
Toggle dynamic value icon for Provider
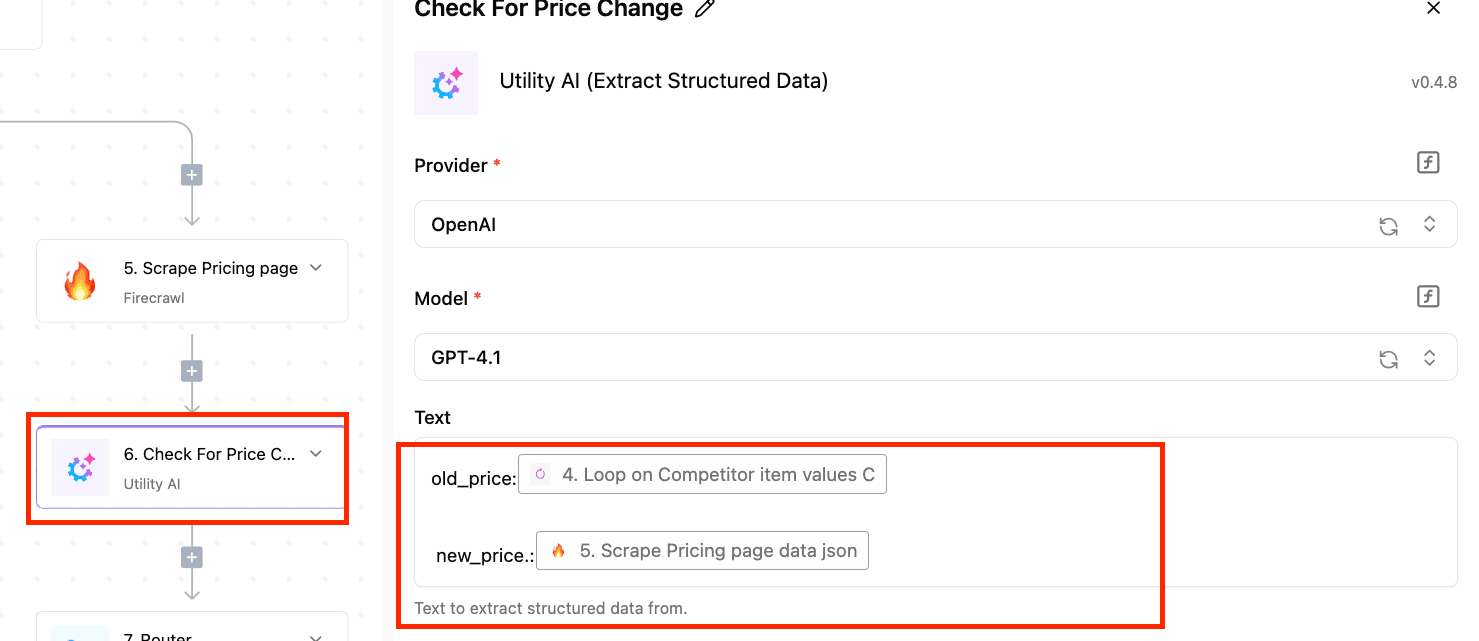point(1428,163)
